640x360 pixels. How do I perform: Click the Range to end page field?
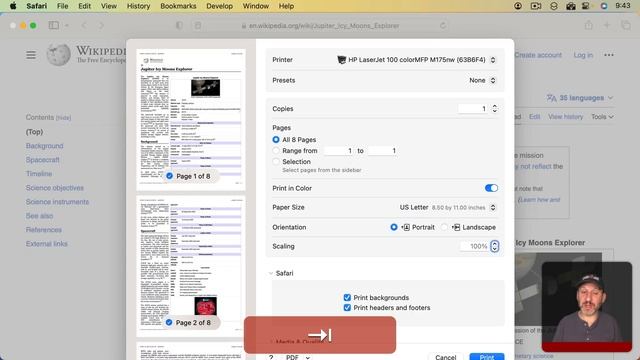coord(382,151)
